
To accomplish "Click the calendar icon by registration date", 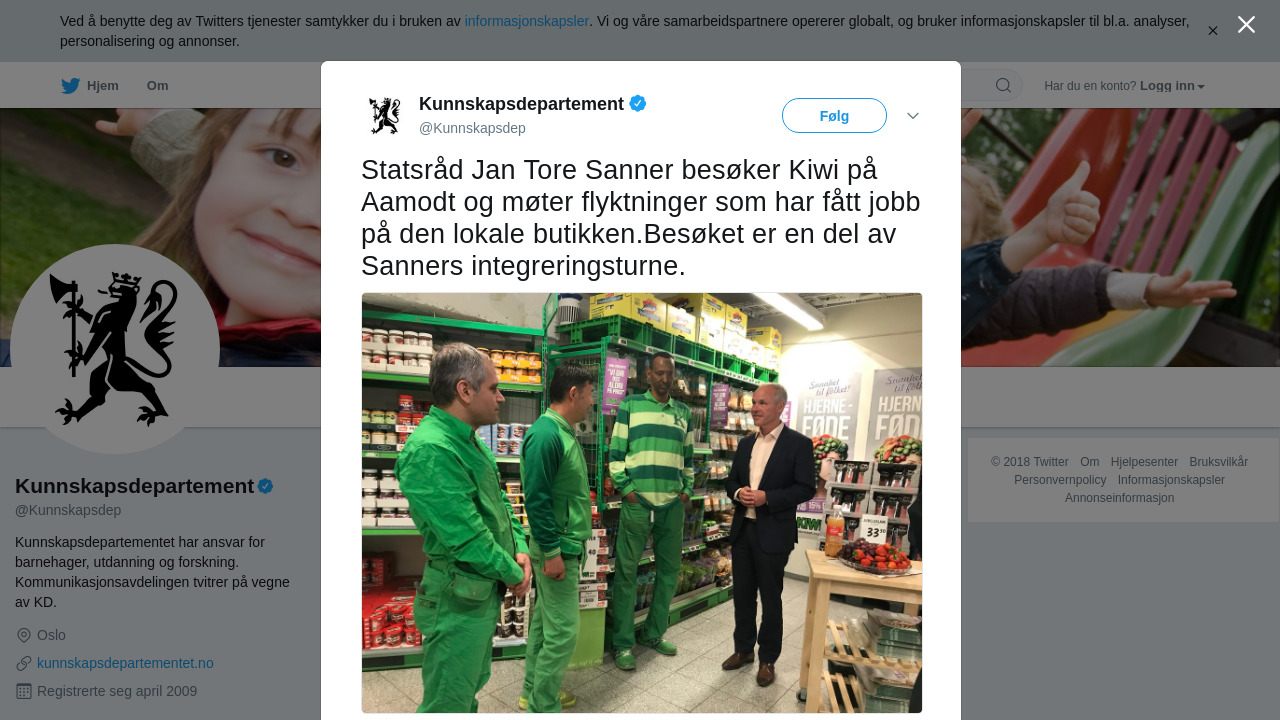I will tap(24, 691).
